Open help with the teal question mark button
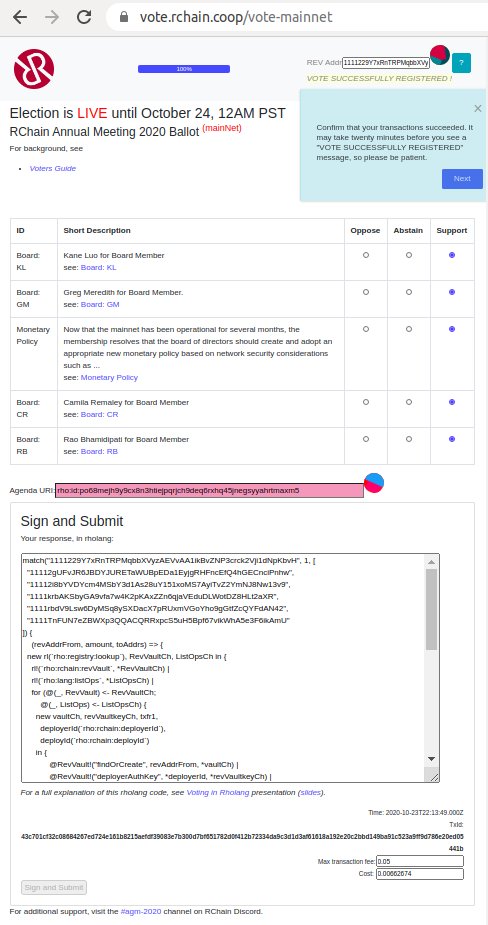The image size is (488, 925). pyautogui.click(x=461, y=63)
